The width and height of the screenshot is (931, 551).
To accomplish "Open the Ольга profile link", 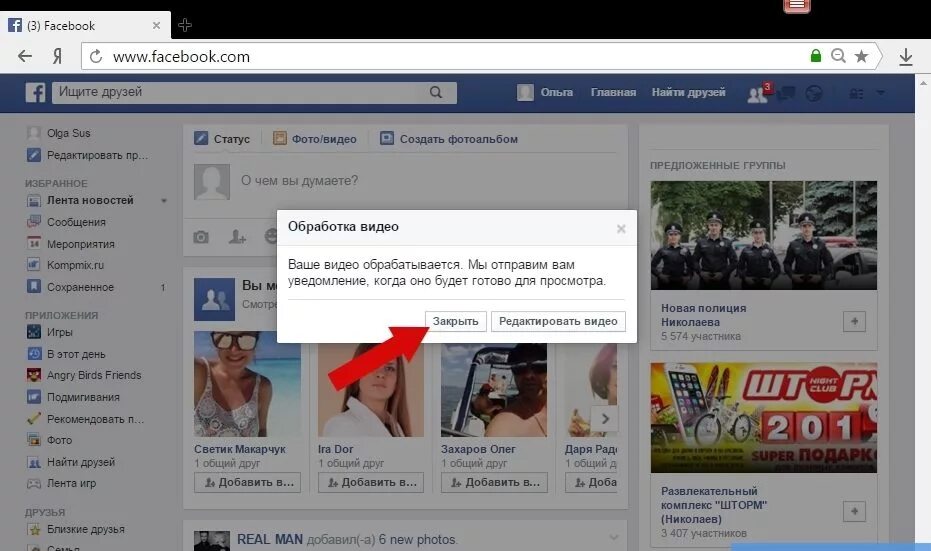I will click(545, 93).
